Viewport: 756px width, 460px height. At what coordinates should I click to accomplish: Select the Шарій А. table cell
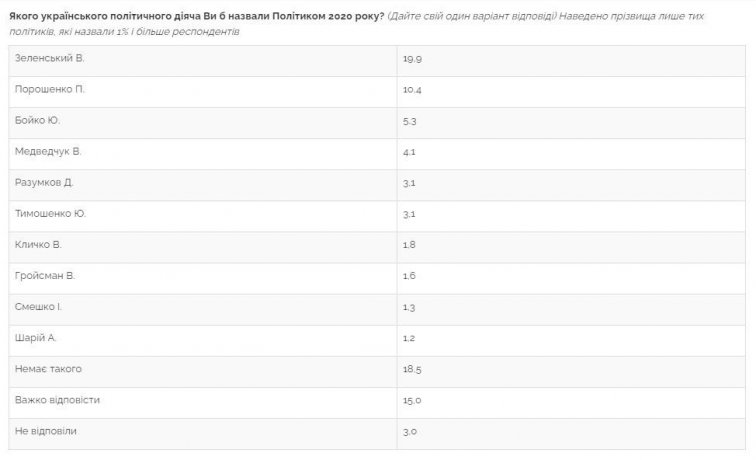coord(37,338)
